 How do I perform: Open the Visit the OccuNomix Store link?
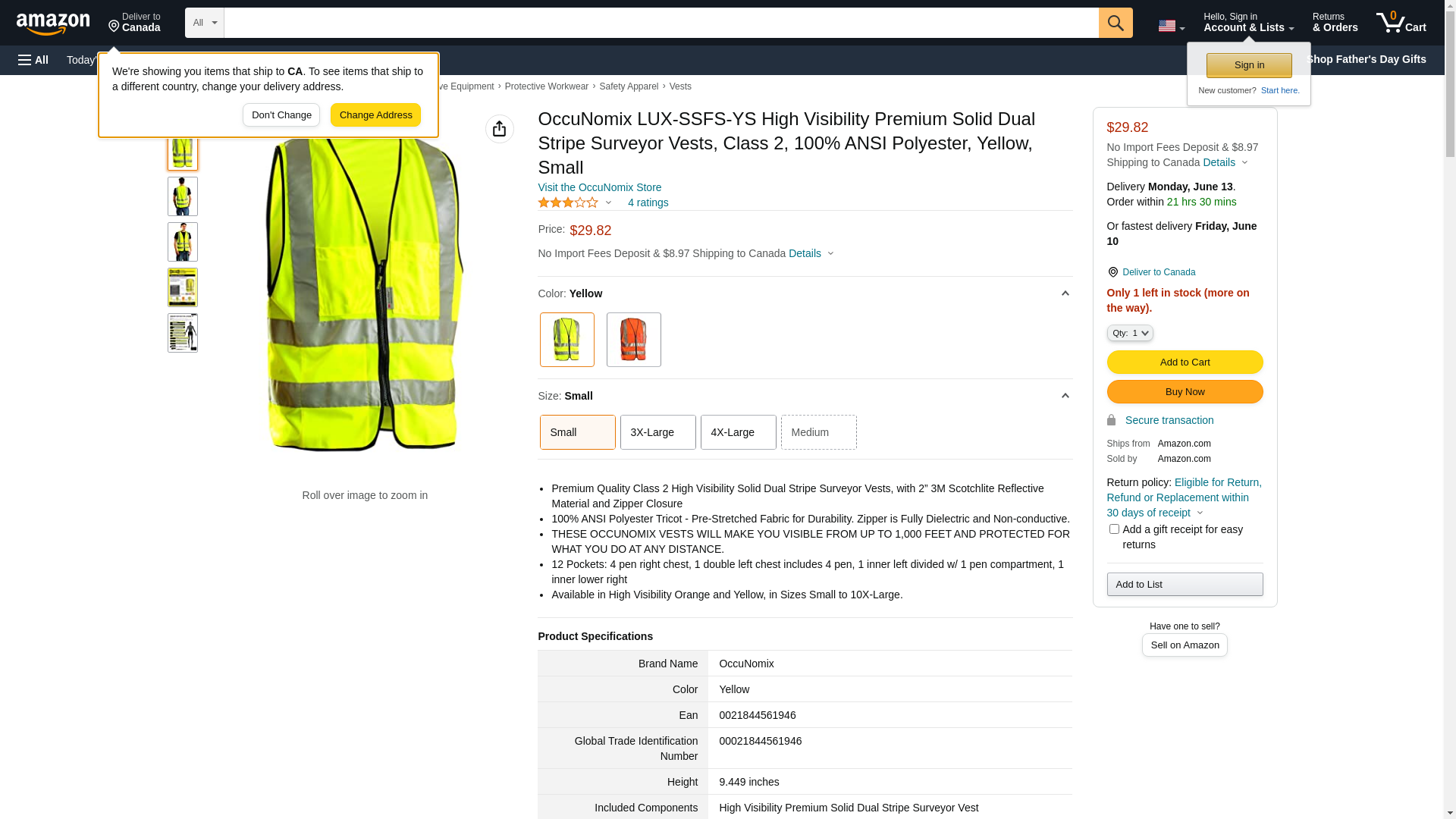[599, 187]
